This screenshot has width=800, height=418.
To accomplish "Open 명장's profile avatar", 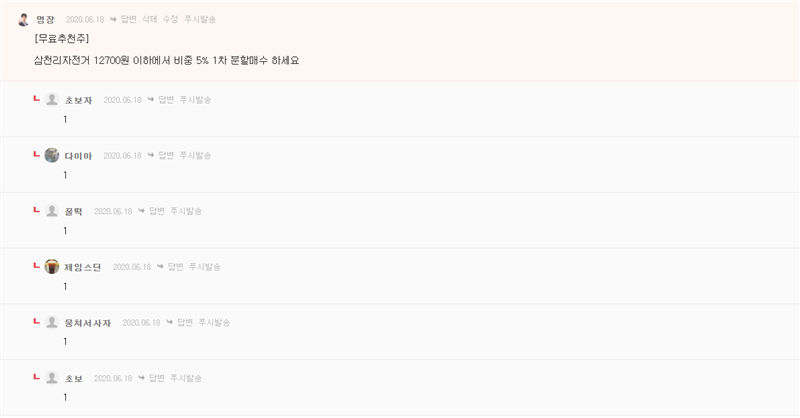I will coord(23,19).
